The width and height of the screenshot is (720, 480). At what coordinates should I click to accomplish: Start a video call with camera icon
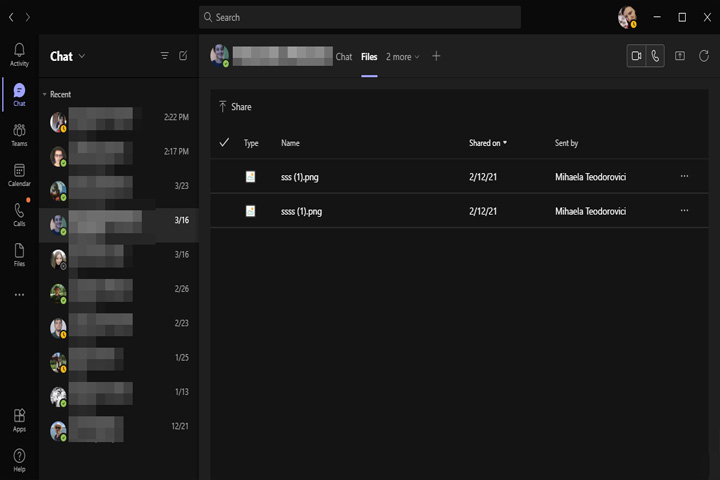pos(636,56)
